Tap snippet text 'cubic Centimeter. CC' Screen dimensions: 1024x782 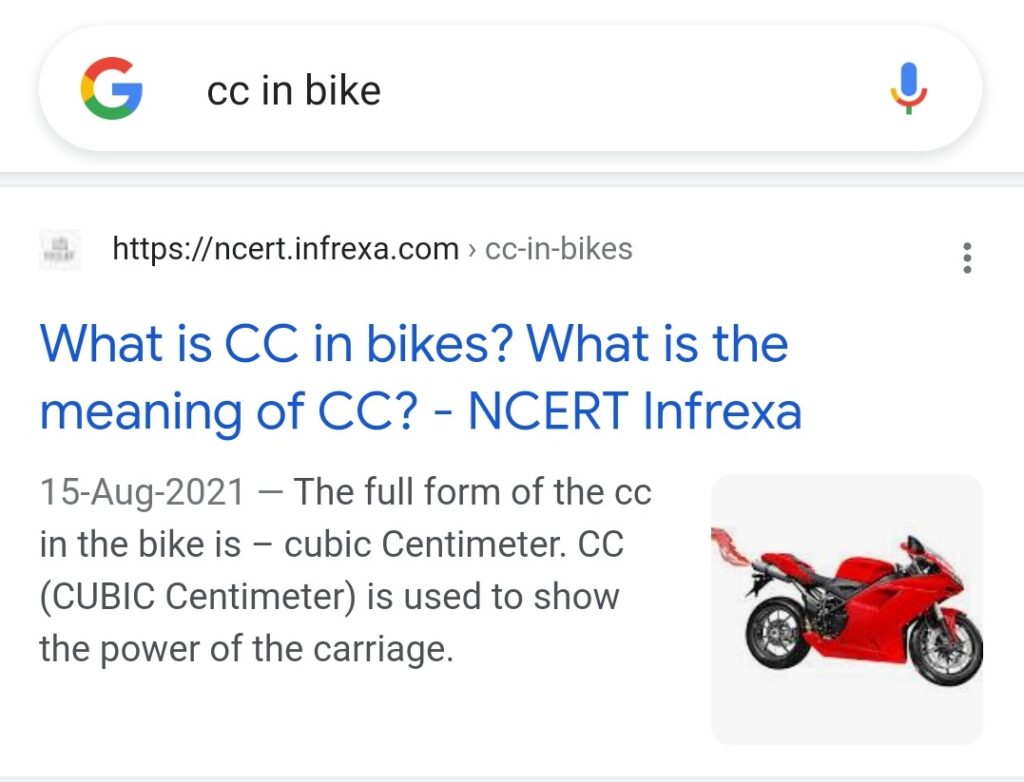[454, 544]
